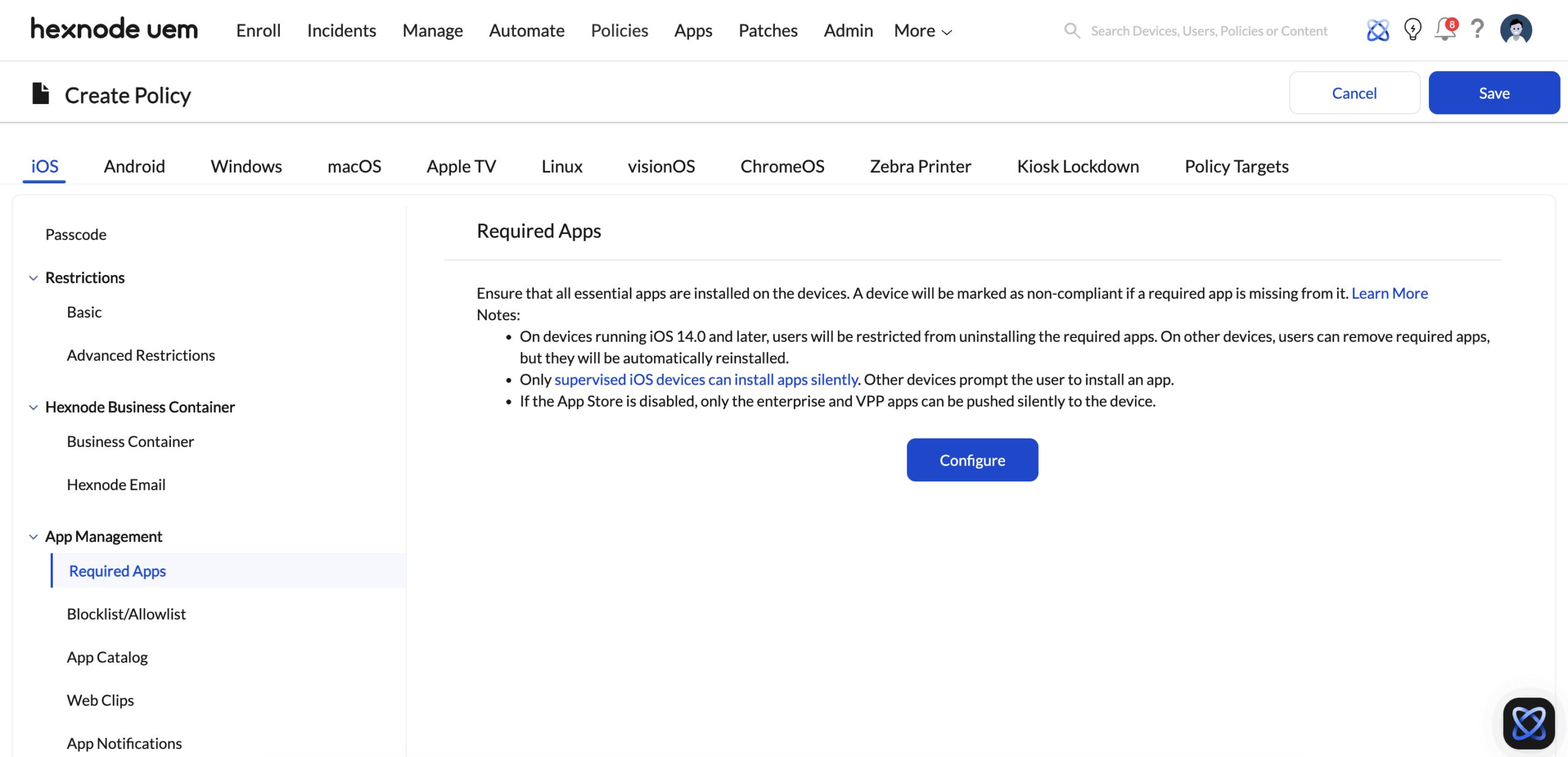This screenshot has height=757, width=1568.
Task: Switch to the ChromeOS tab
Action: (782, 166)
